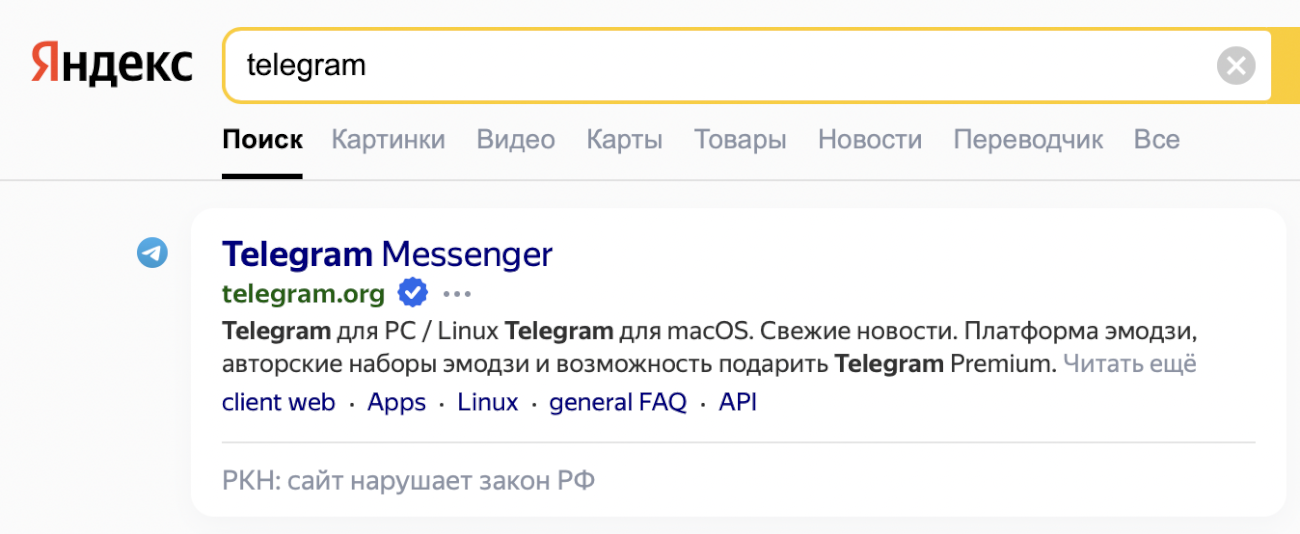The image size is (1300, 534).
Task: Go to the Товары tab
Action: [x=740, y=139]
